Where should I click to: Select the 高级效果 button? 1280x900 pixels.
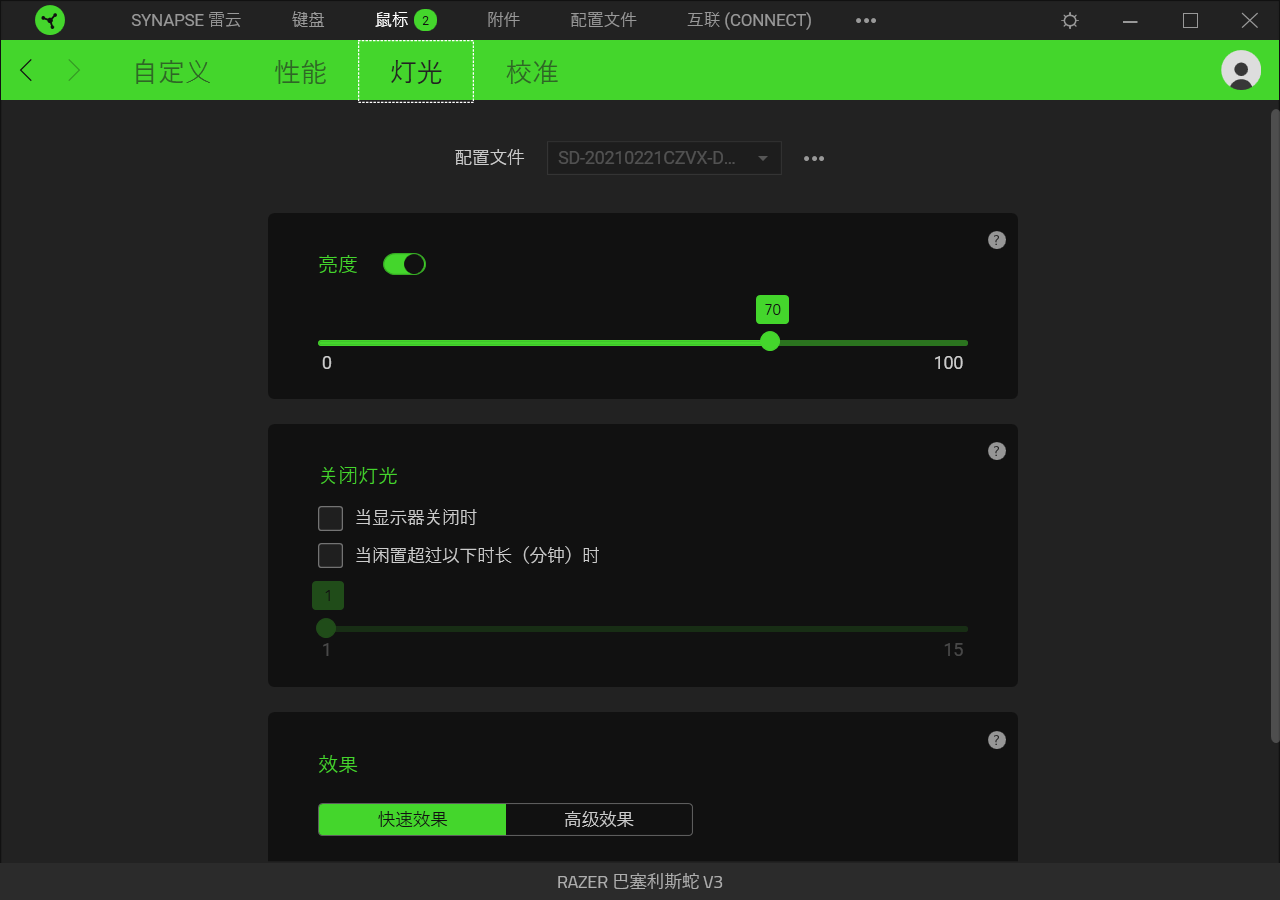(599, 819)
